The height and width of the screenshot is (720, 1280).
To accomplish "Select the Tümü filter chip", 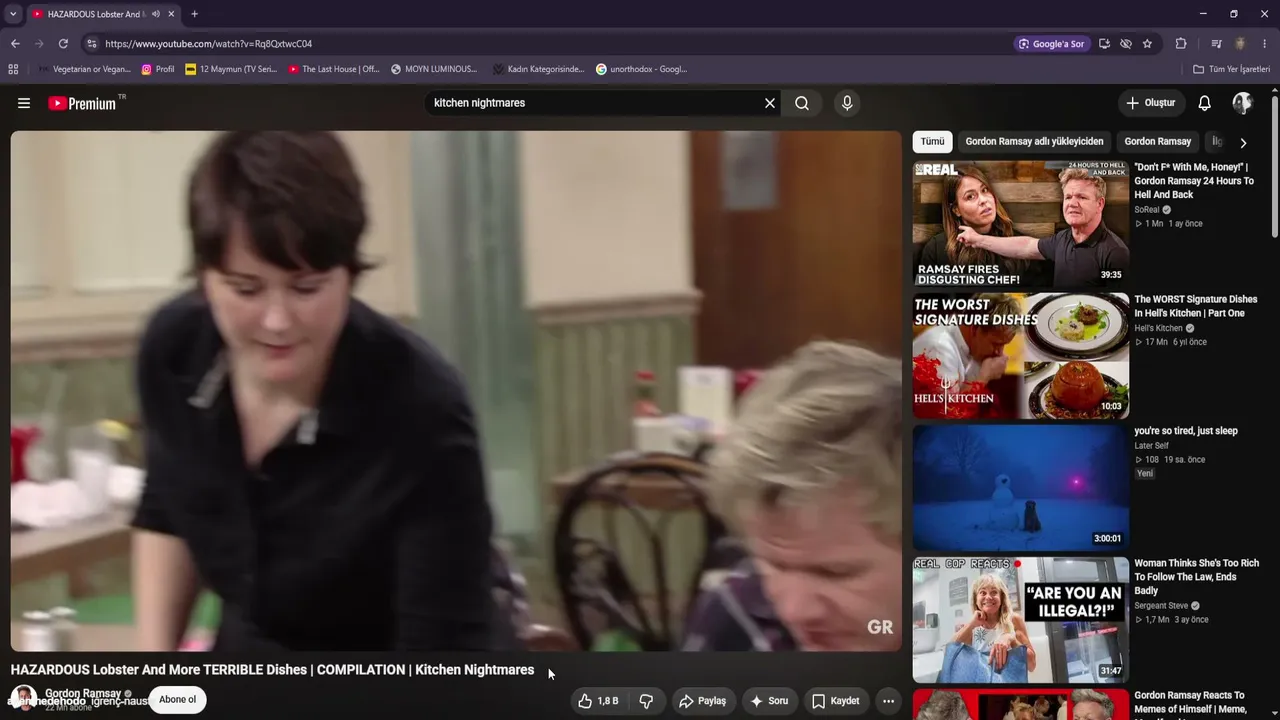I will pos(932,142).
